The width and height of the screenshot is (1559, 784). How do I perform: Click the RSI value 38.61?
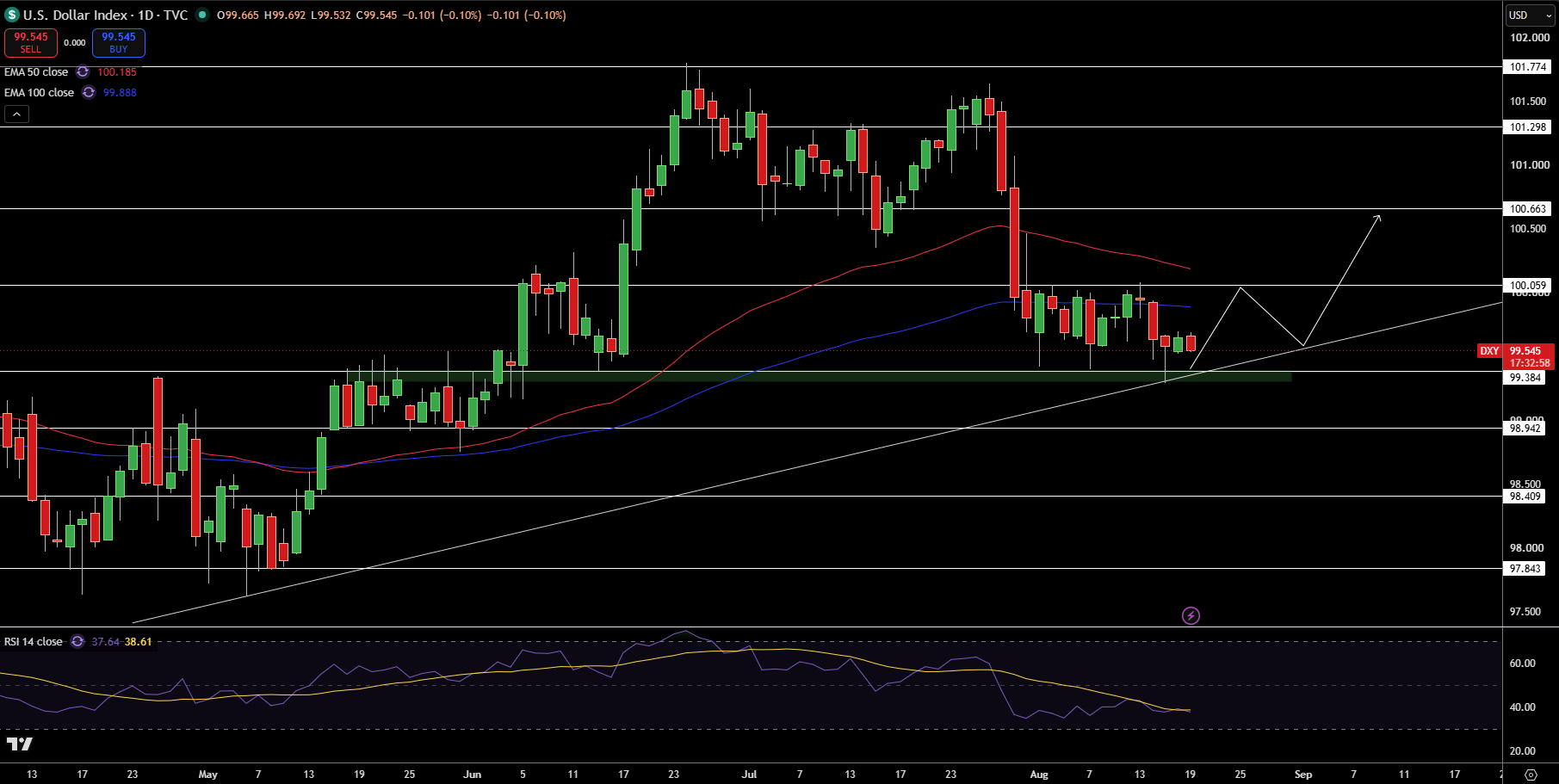(139, 642)
